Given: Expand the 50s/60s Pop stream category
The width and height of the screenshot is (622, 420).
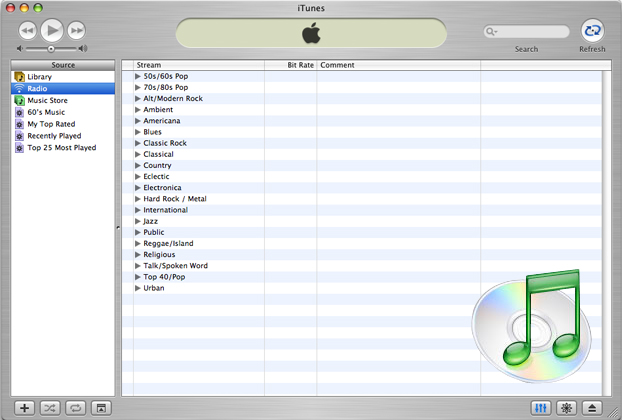Looking at the screenshot, I should (138, 76).
